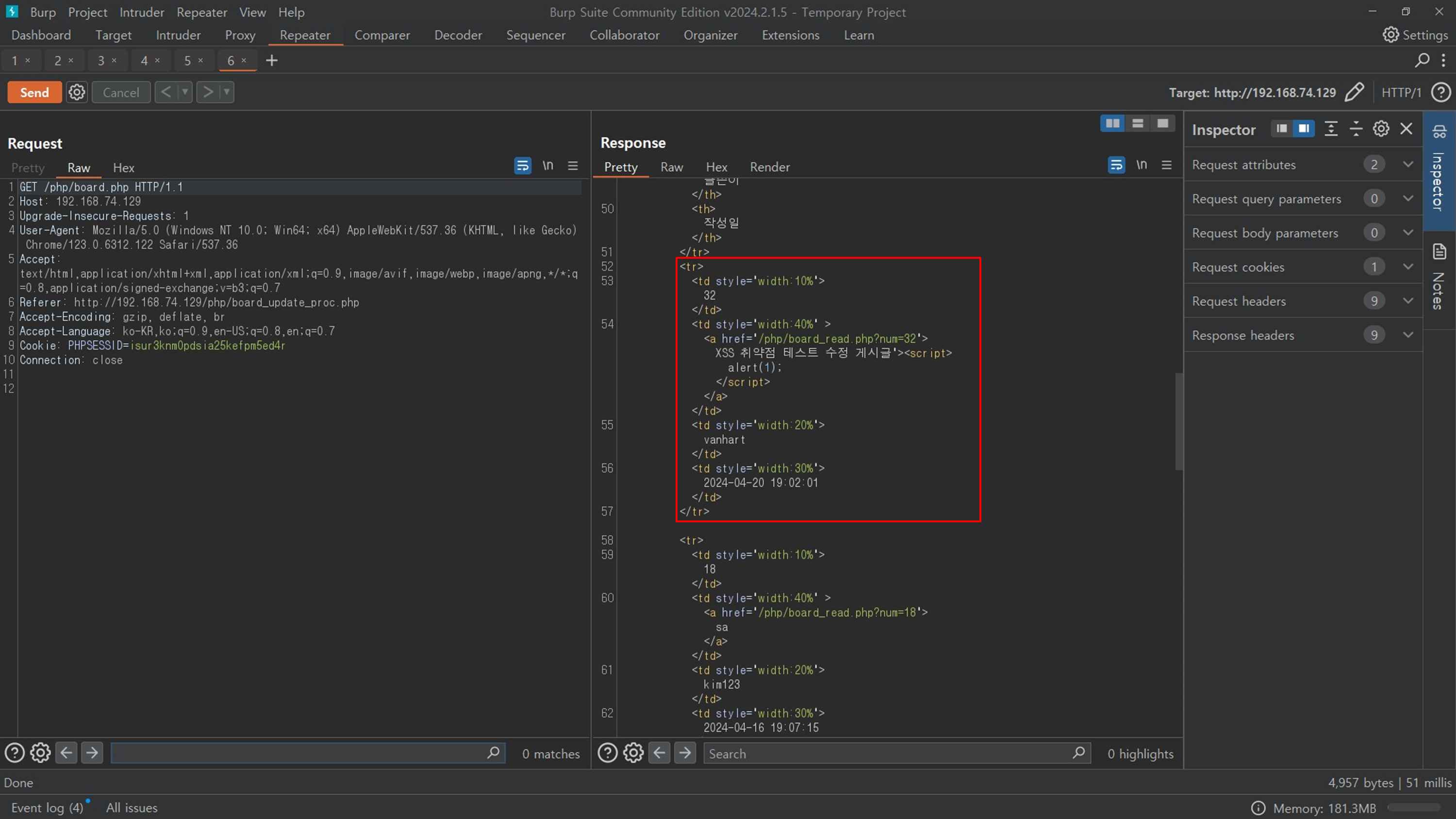Expand all Inspector sections
1456x819 pixels.
pyautogui.click(x=1331, y=129)
